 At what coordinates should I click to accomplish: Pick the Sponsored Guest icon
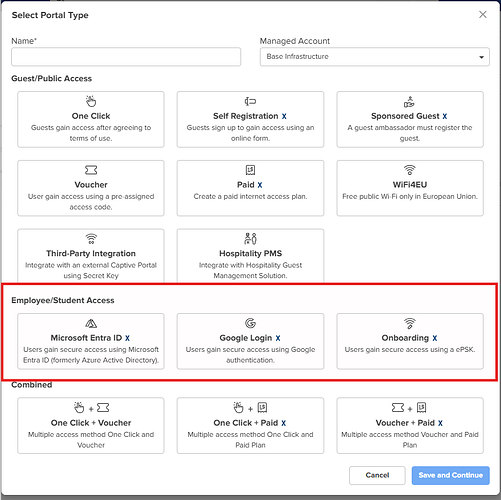(x=409, y=102)
